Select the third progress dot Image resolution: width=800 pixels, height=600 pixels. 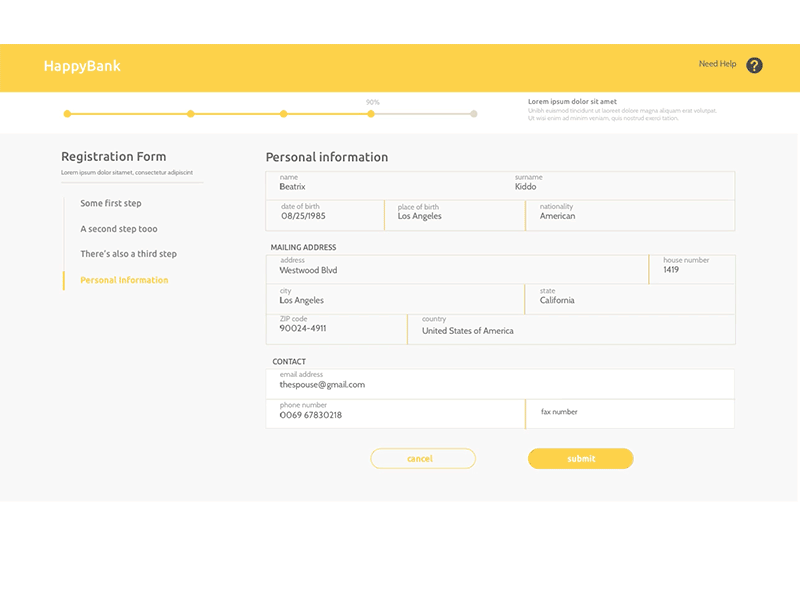coord(283,114)
